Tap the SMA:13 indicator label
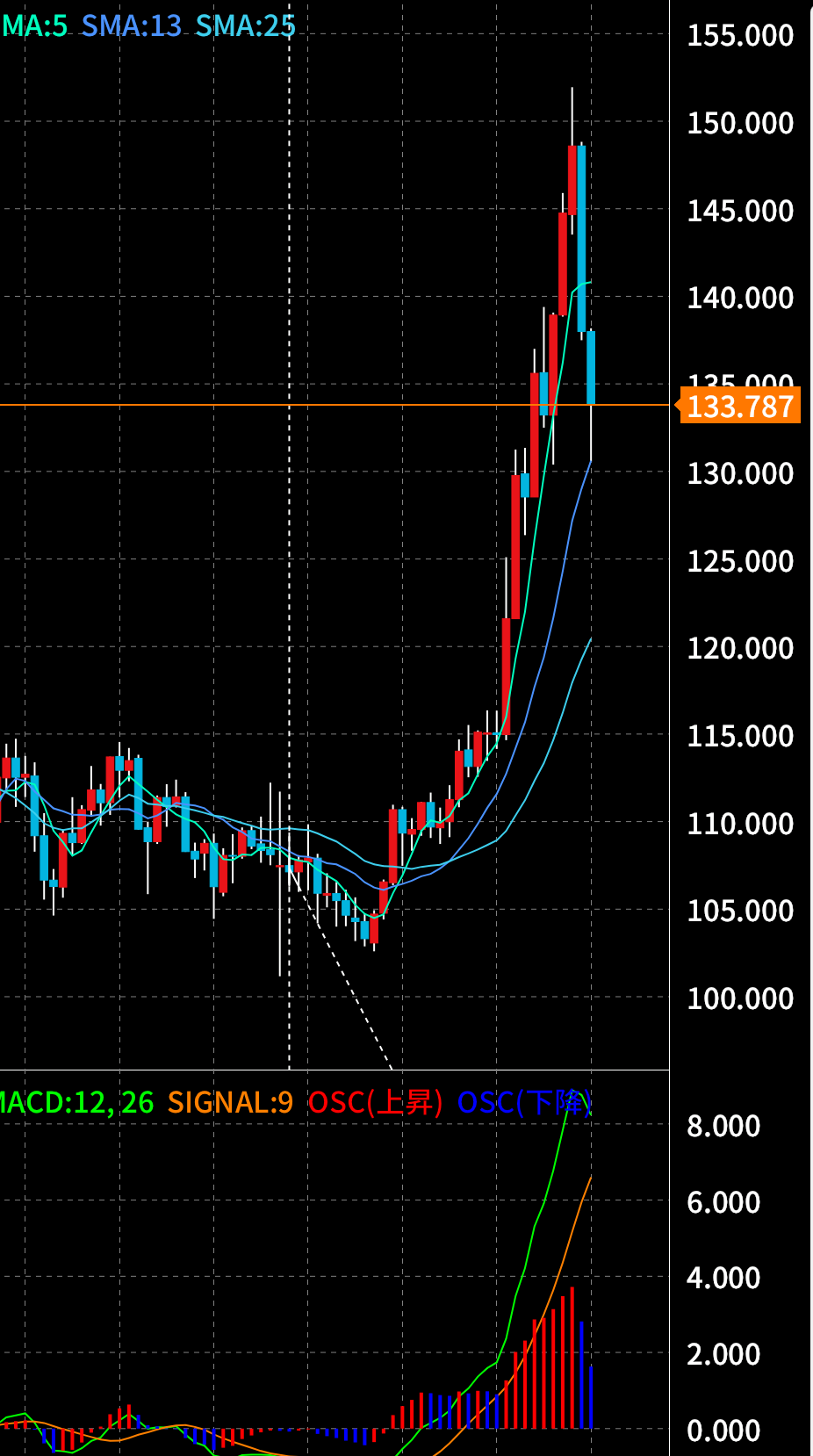 (132, 26)
